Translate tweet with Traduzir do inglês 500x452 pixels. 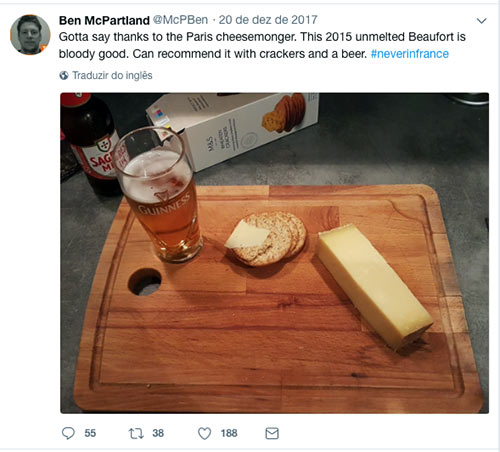112,75
